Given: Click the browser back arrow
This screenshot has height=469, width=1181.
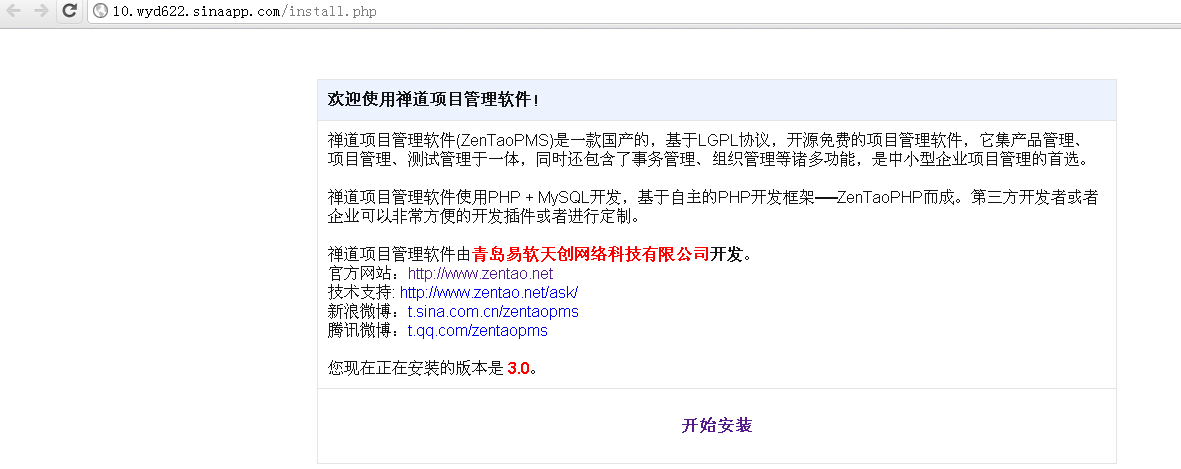Looking at the screenshot, I should (14, 11).
